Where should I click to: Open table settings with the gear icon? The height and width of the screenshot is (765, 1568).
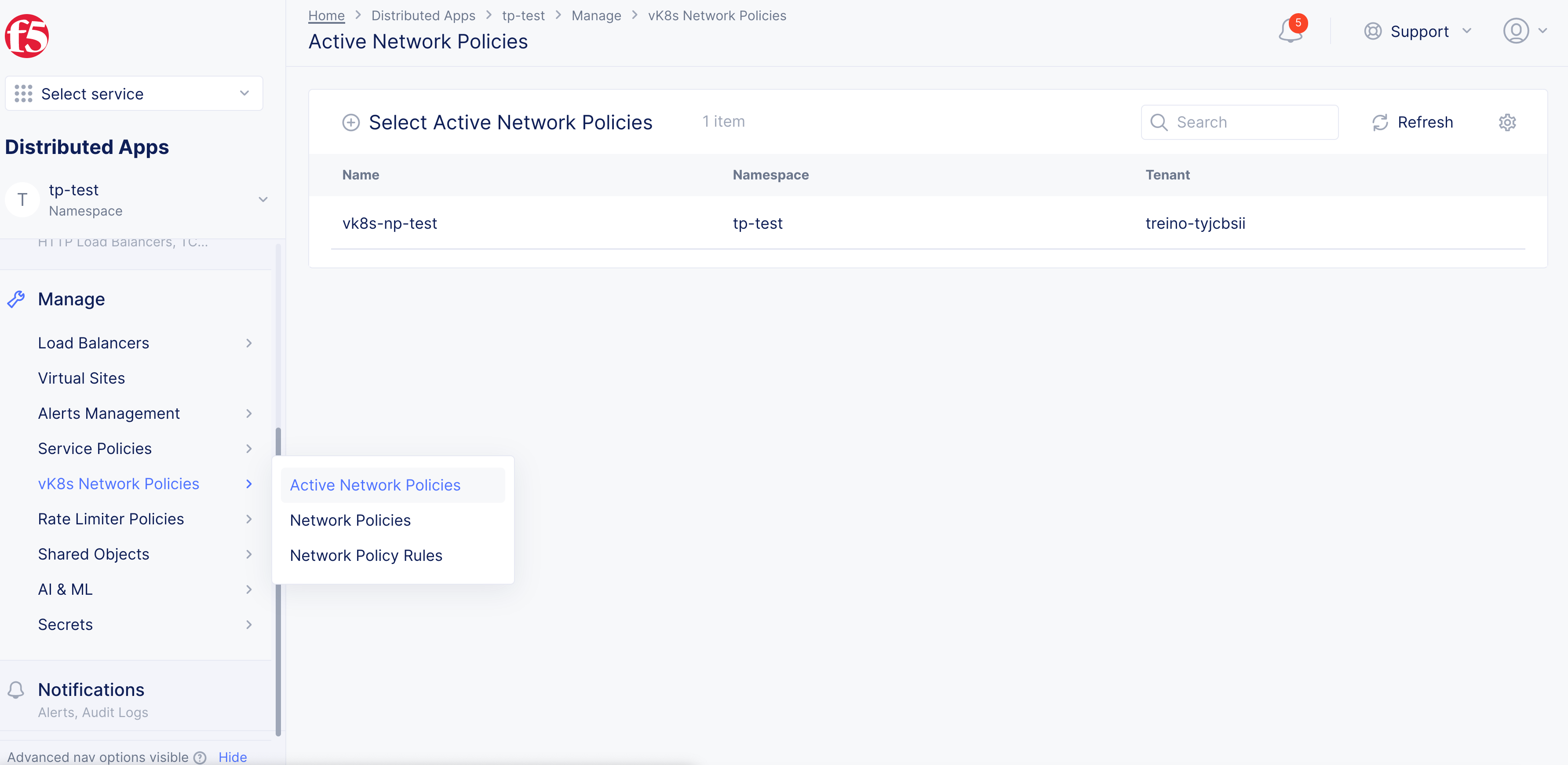[x=1507, y=122]
